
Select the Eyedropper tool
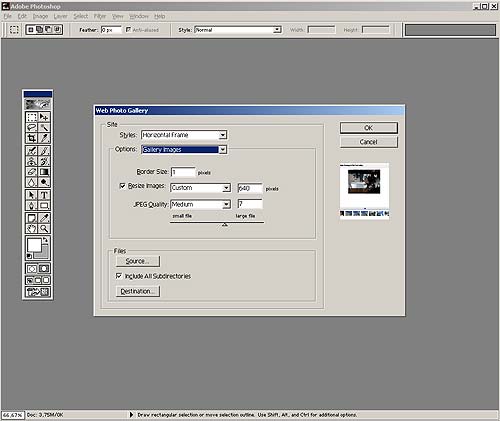point(44,218)
